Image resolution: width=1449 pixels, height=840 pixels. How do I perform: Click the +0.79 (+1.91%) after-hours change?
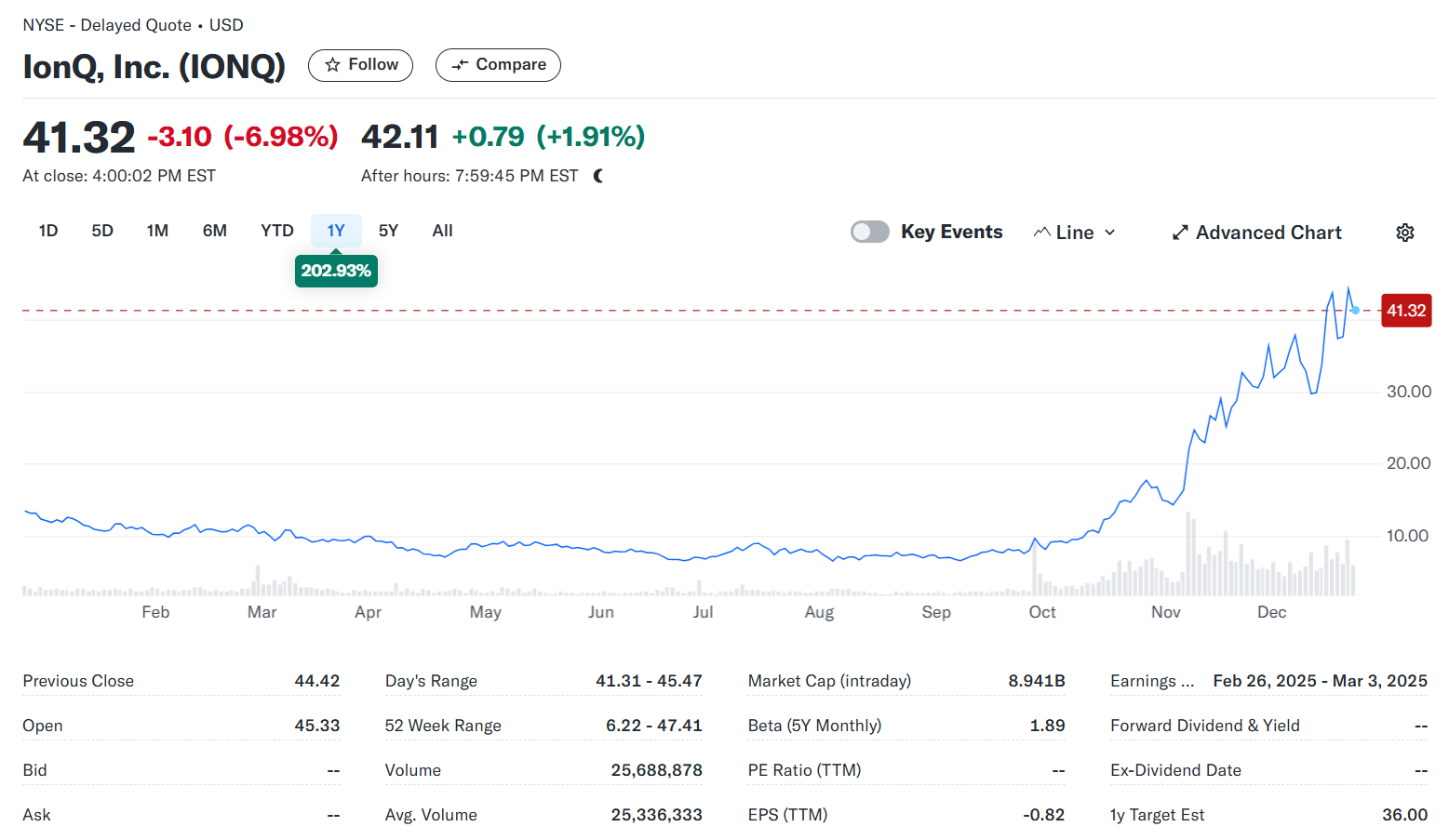tap(548, 137)
